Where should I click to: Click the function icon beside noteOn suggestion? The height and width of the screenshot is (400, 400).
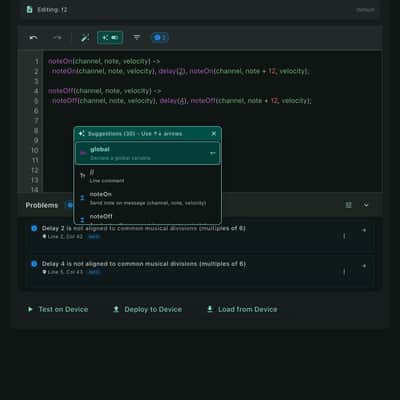pyautogui.click(x=82, y=198)
